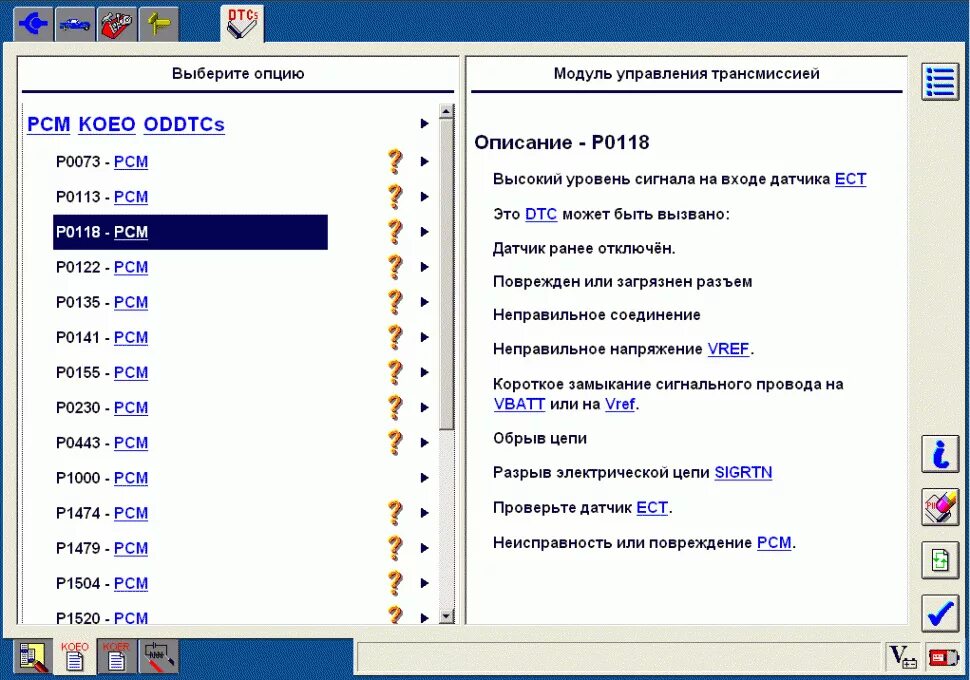Viewport: 970px width, 680px height.
Task: Expand arrow for P0113 row
Action: tap(424, 197)
